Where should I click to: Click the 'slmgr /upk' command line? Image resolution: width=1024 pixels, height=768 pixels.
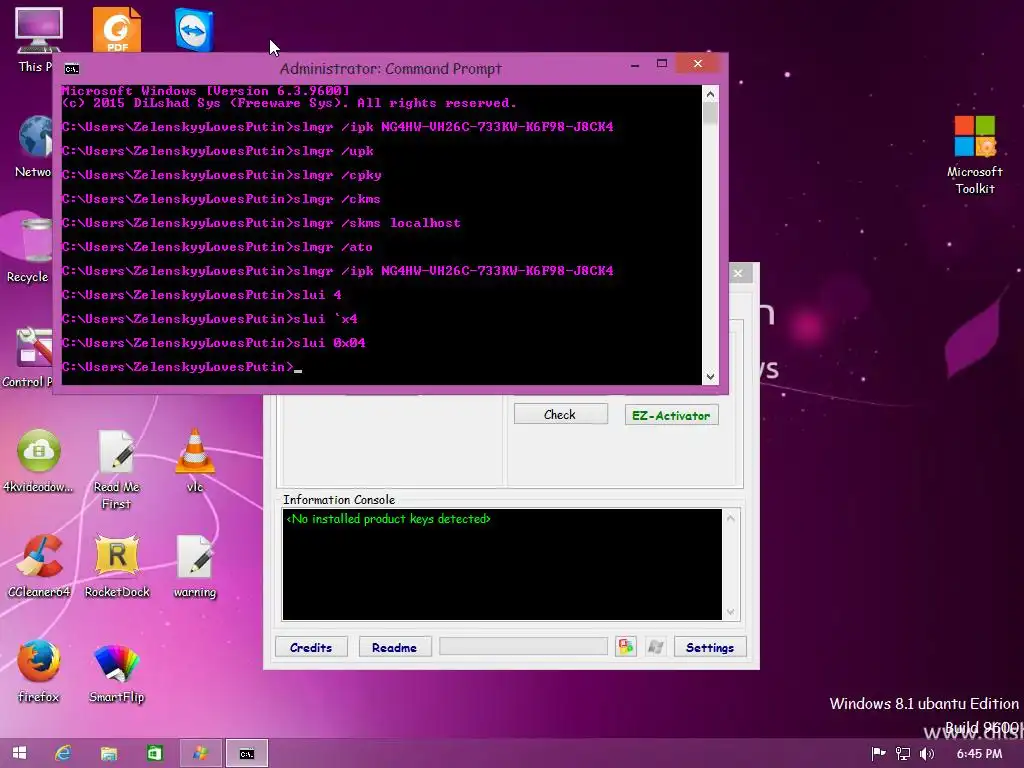click(217, 151)
